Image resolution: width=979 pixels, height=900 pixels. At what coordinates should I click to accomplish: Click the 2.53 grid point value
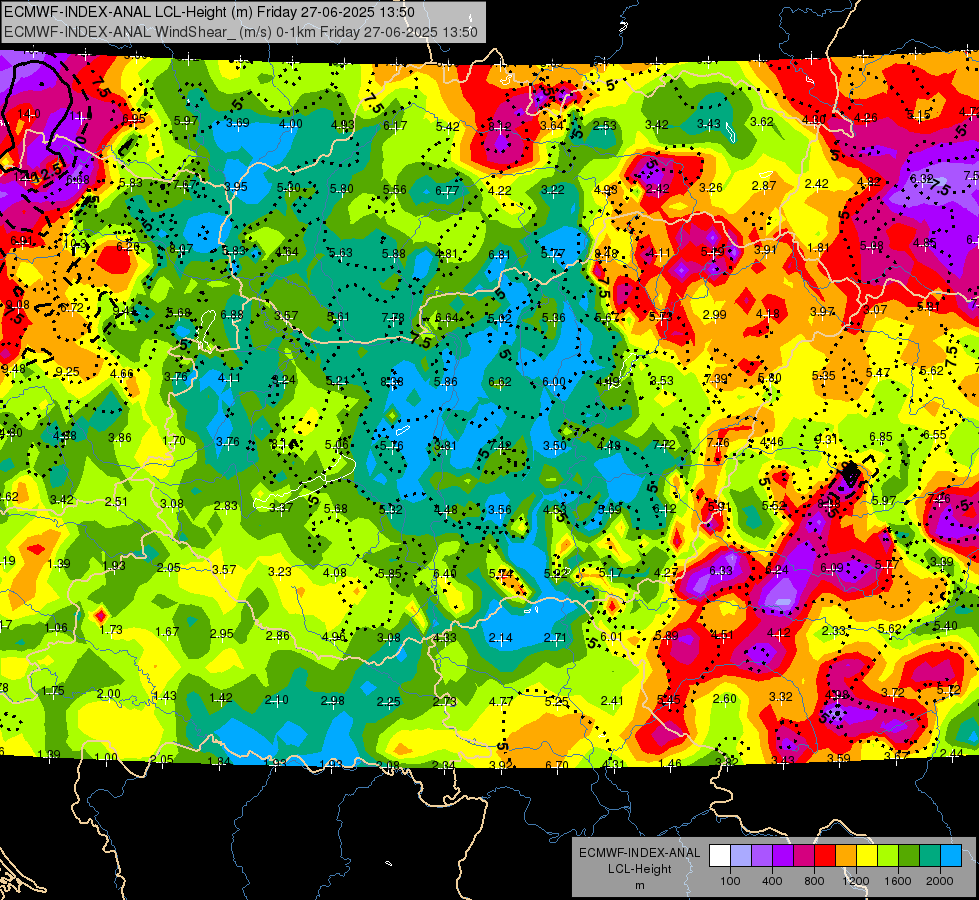pos(604,126)
